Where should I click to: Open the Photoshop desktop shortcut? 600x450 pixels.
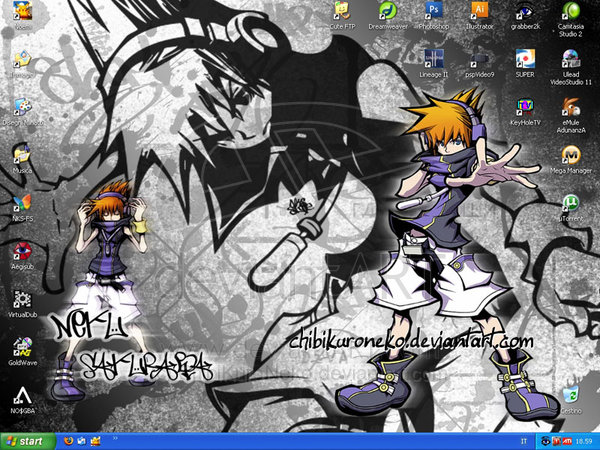433,12
